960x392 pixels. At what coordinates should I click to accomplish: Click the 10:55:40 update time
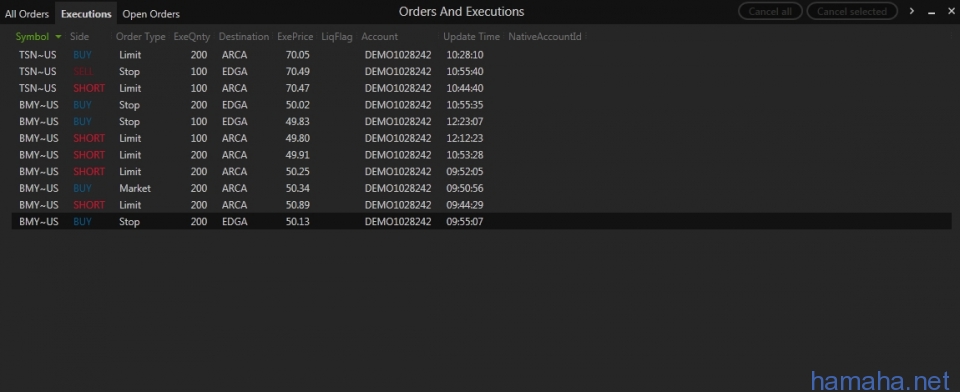point(465,72)
